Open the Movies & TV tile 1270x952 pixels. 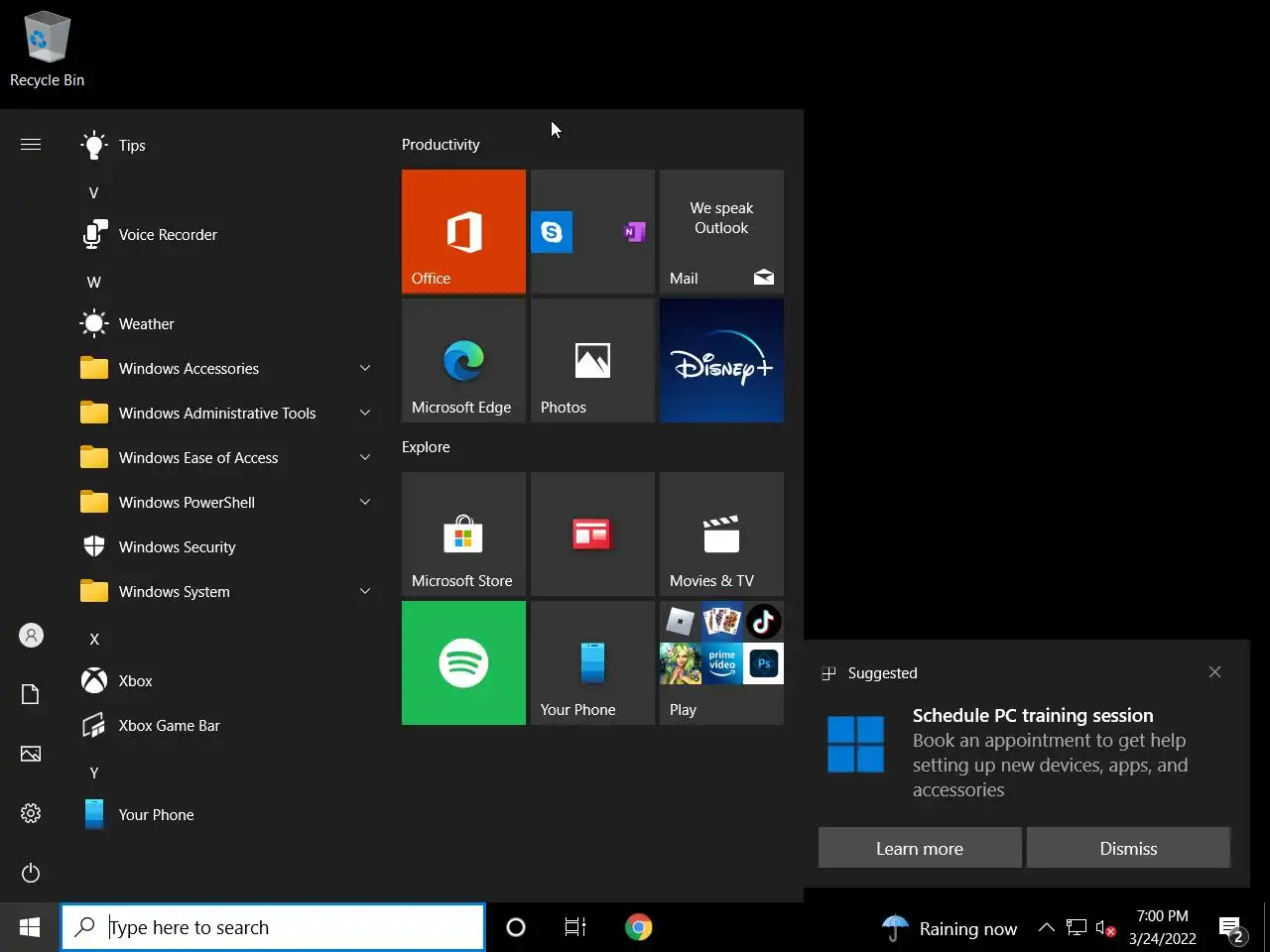[721, 534]
